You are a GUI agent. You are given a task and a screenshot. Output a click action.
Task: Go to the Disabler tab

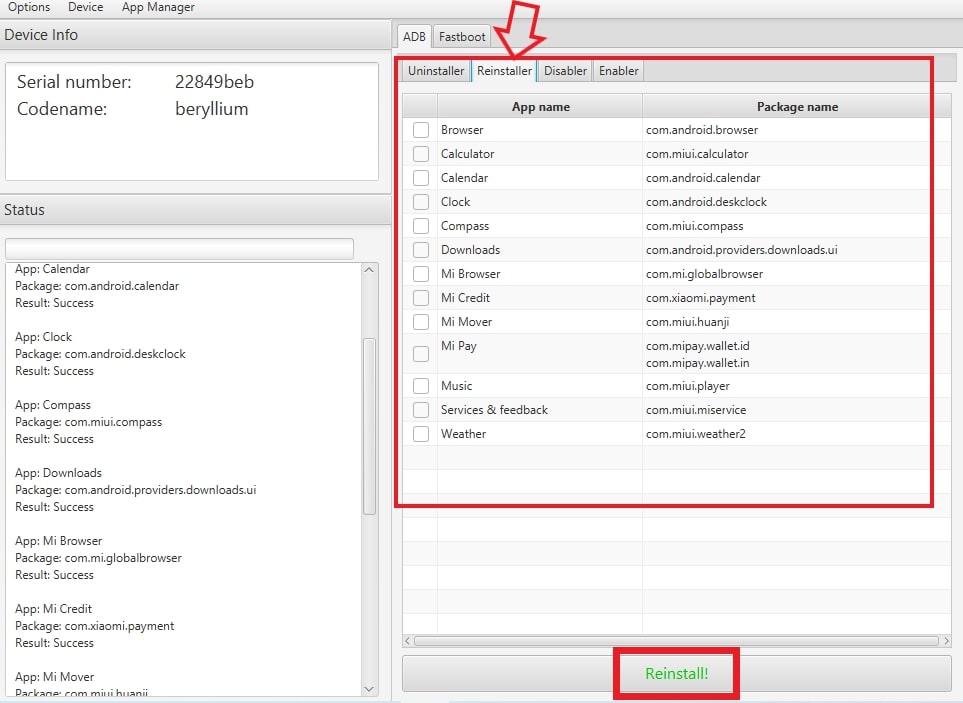(x=565, y=71)
